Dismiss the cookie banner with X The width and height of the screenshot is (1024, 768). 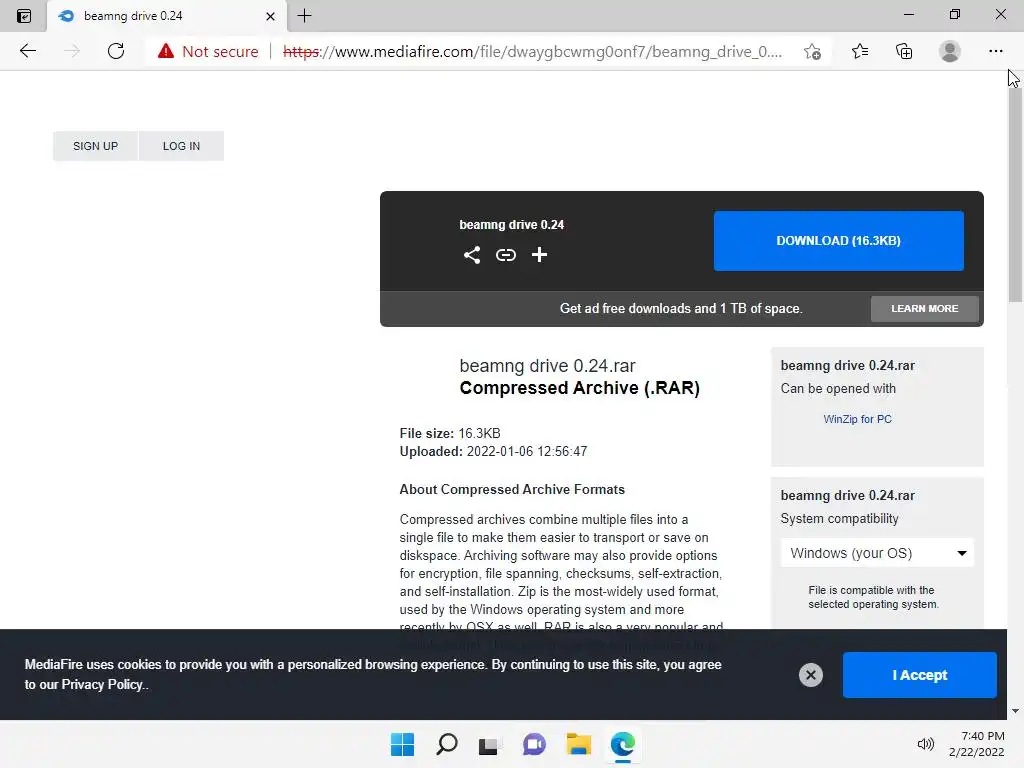pyautogui.click(x=810, y=675)
